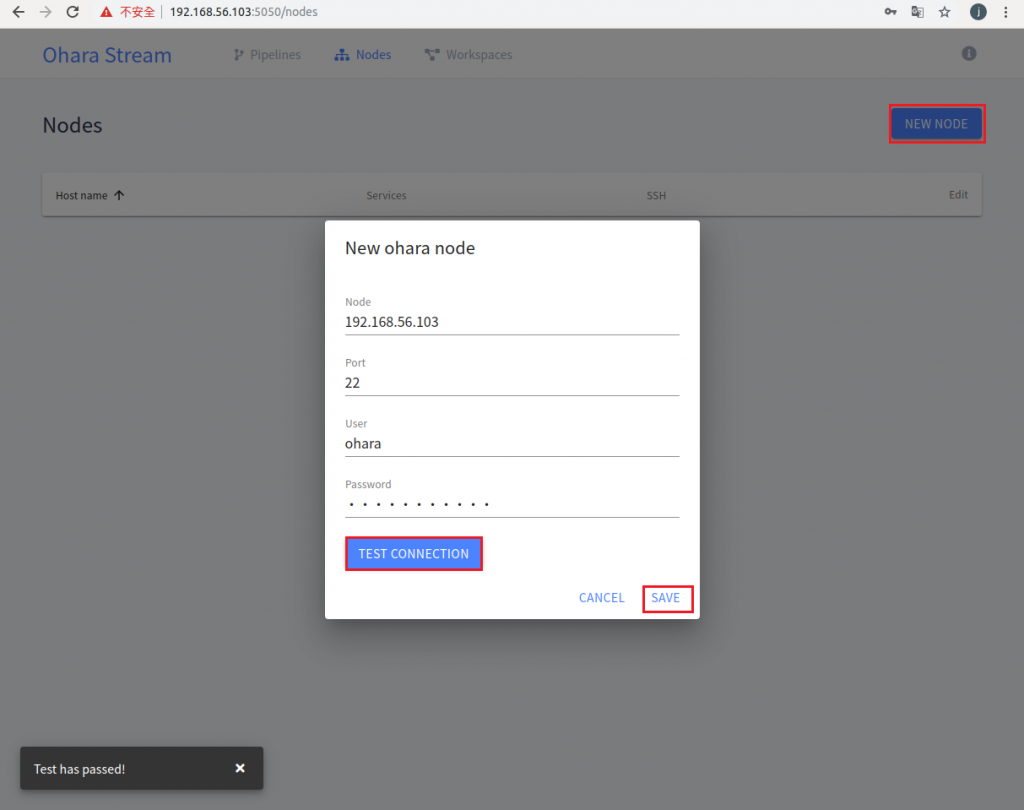The width and height of the screenshot is (1024, 810).
Task: Click the 'New ohara node' dialog title
Action: (410, 248)
